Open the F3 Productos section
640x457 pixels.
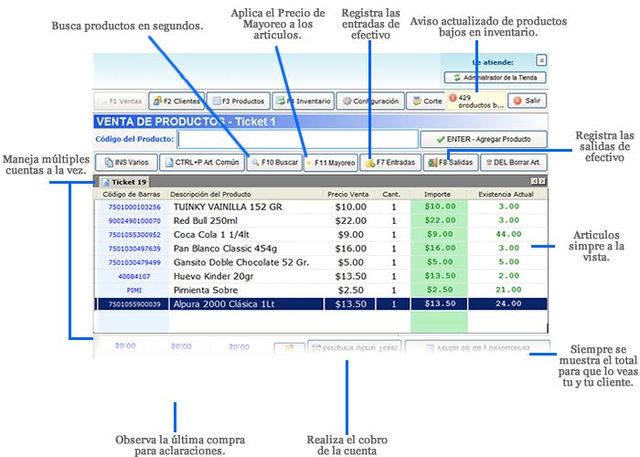(238, 101)
